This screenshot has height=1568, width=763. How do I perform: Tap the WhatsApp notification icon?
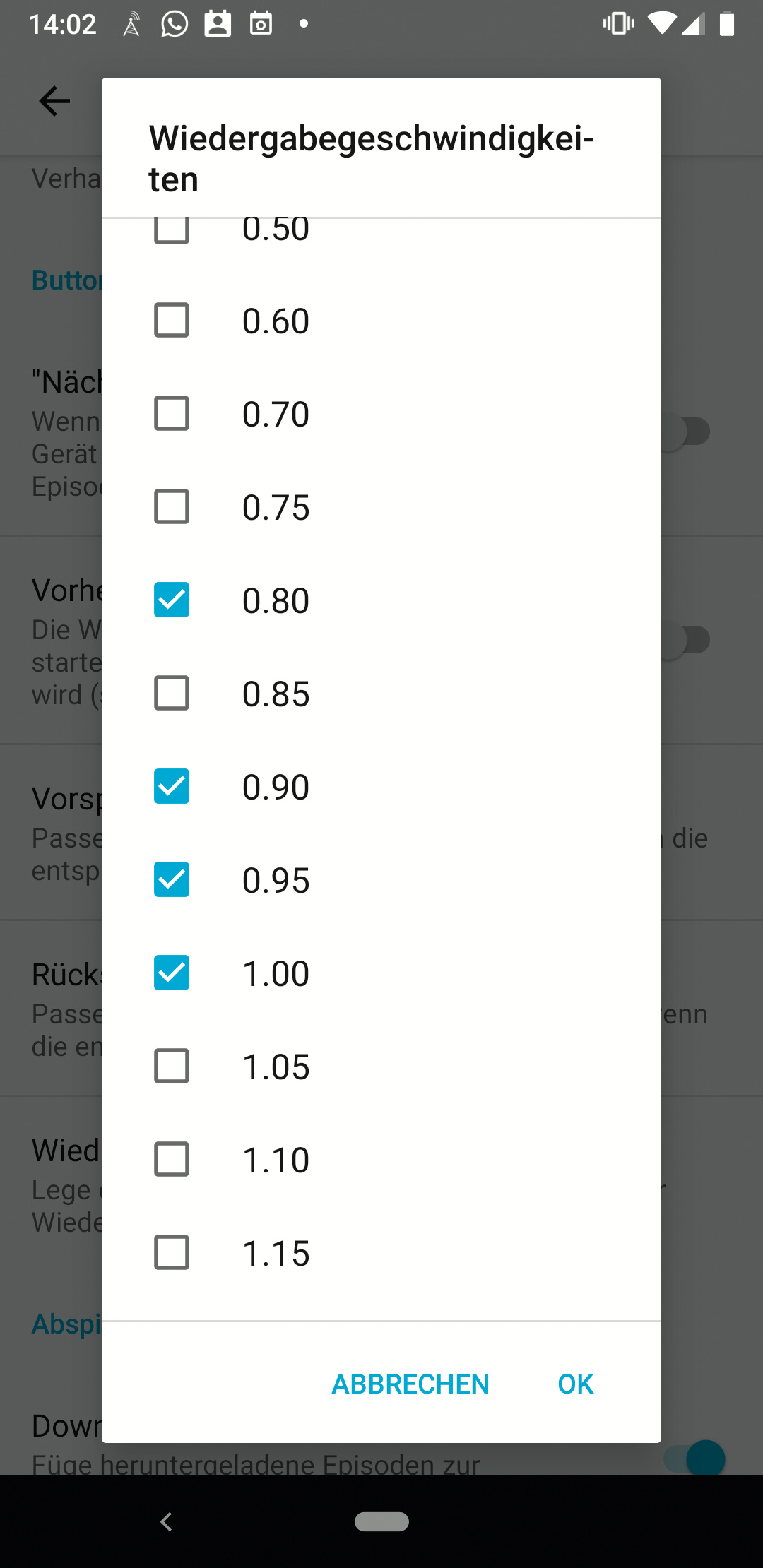click(x=175, y=24)
